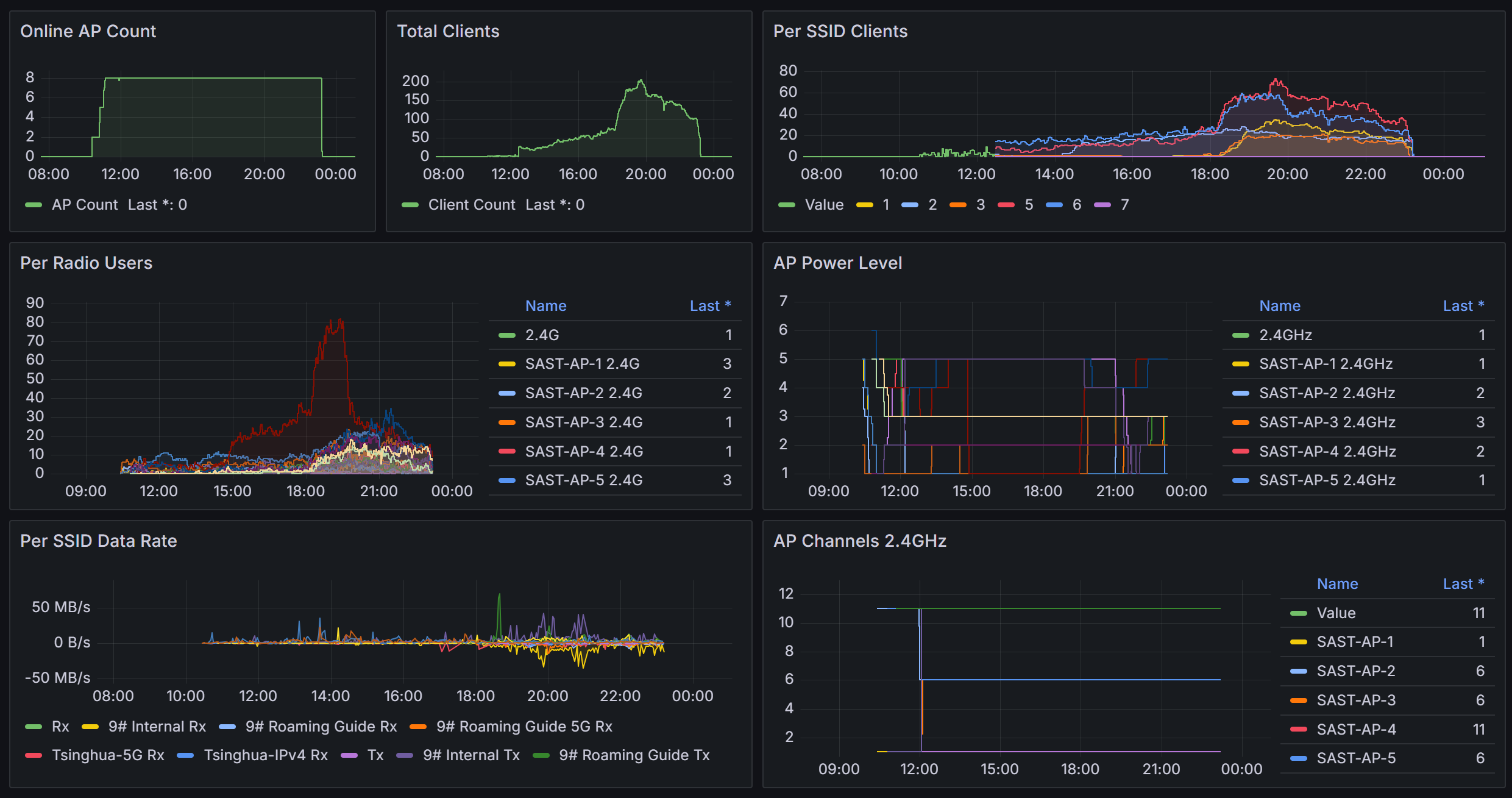Toggle the 9# Internal Tx series

point(471,755)
